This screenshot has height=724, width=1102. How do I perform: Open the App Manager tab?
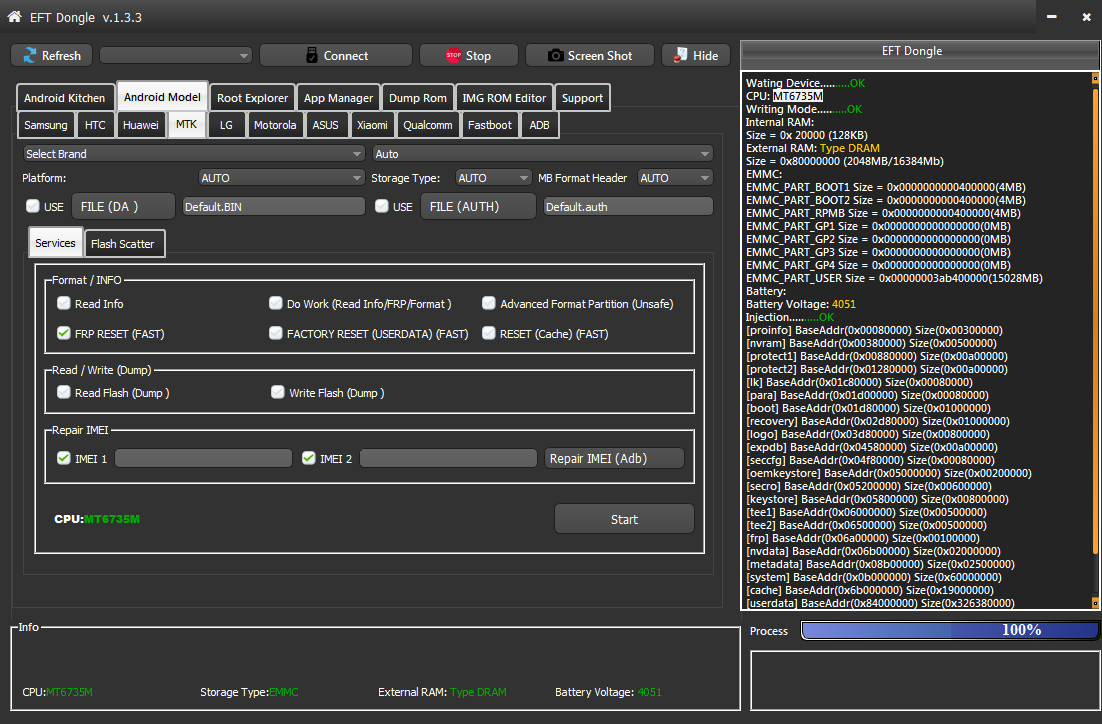(x=339, y=98)
